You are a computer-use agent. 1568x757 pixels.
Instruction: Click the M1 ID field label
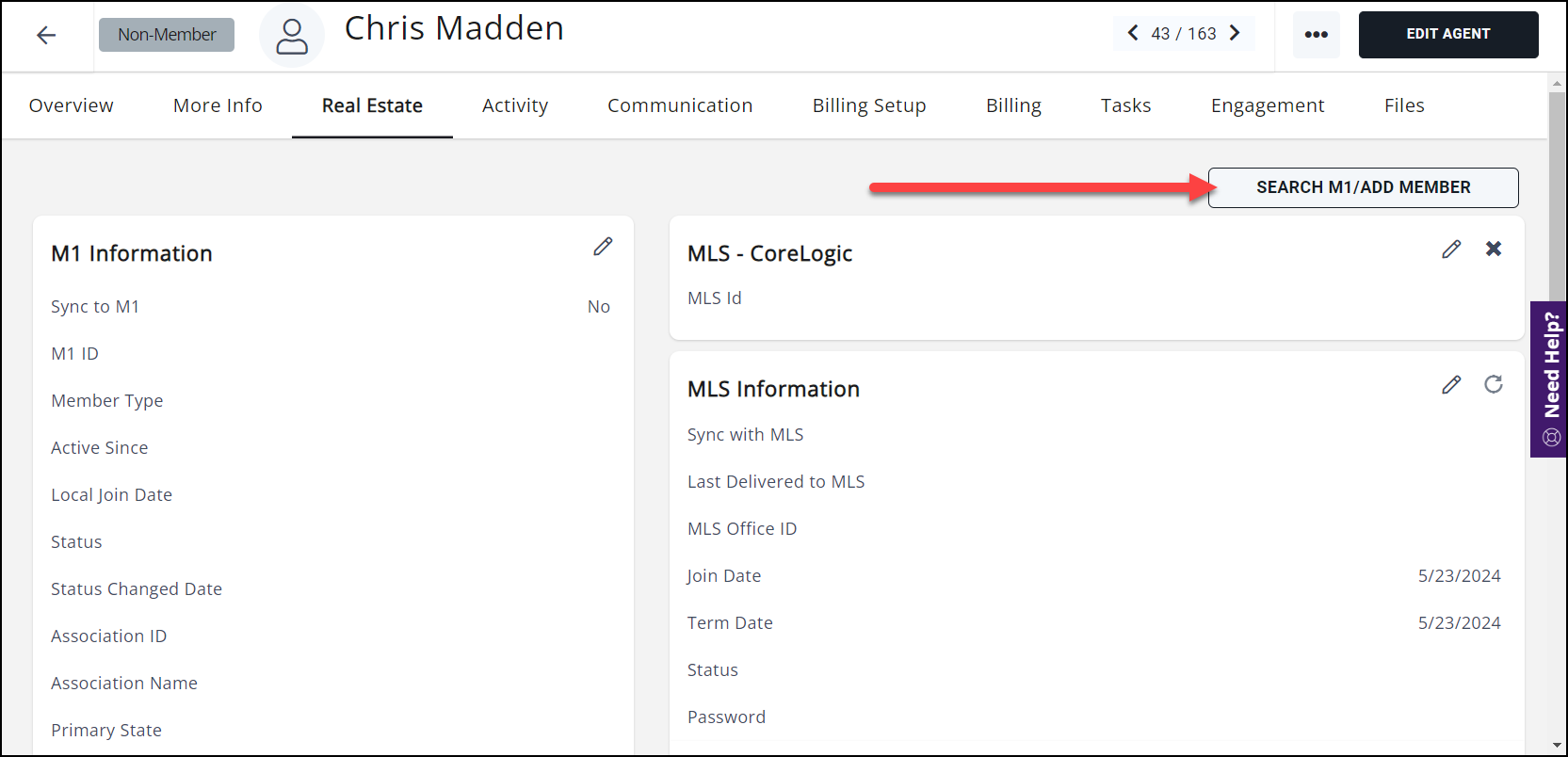point(74,354)
